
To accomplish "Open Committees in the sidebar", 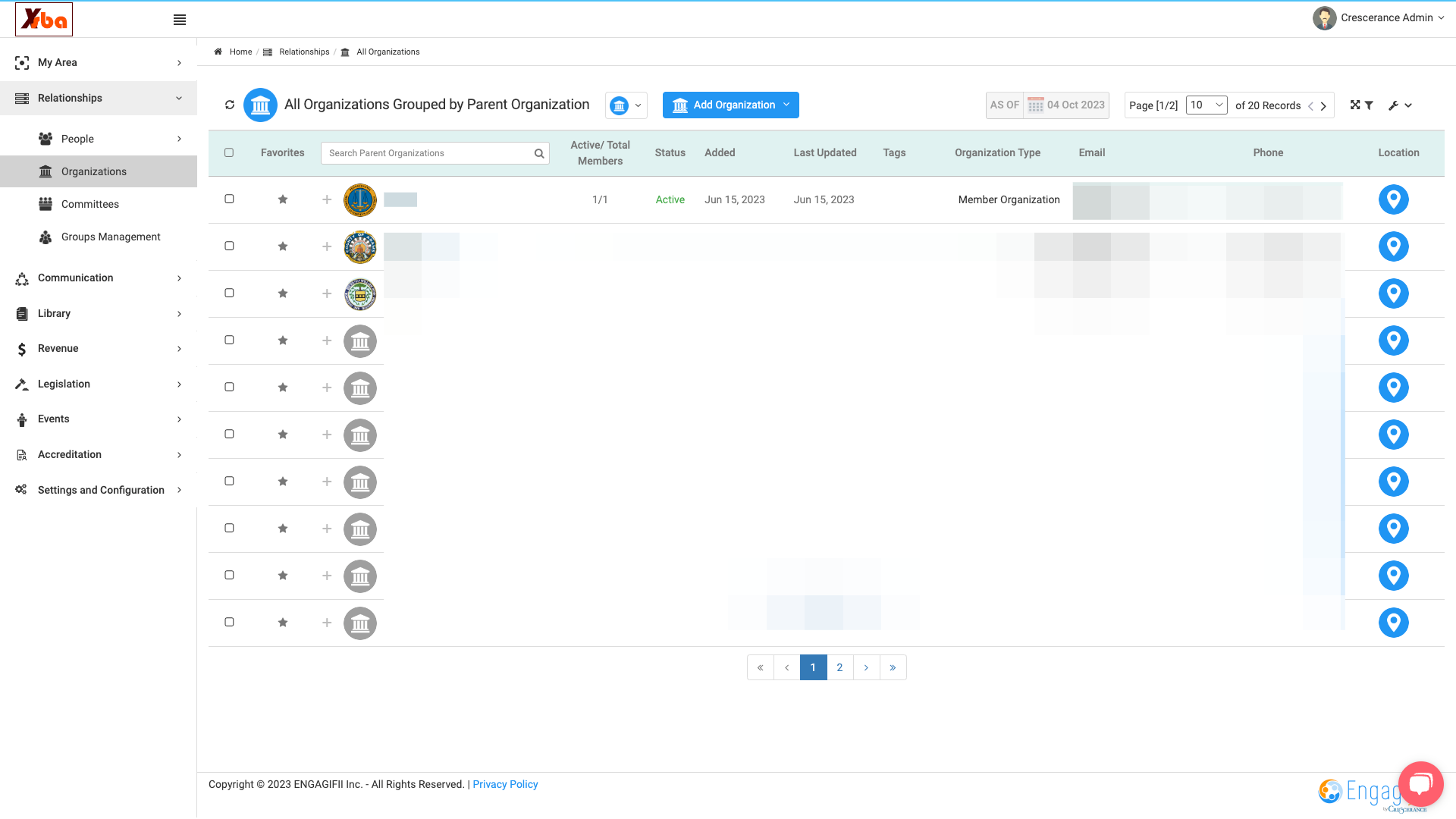I will coord(99,204).
